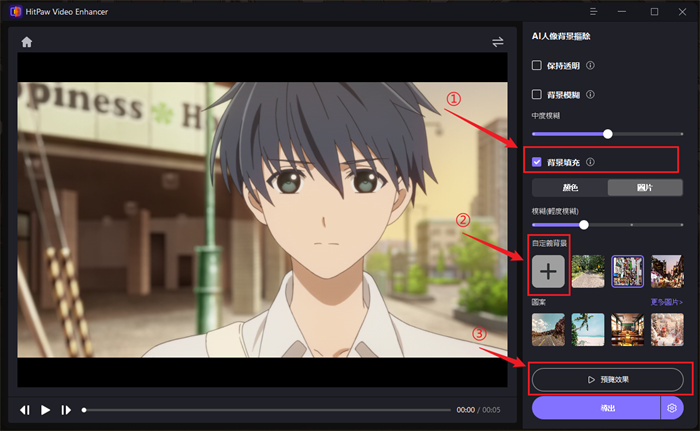Switch to the 顏色 tab
Image resolution: width=700 pixels, height=431 pixels.
click(569, 187)
